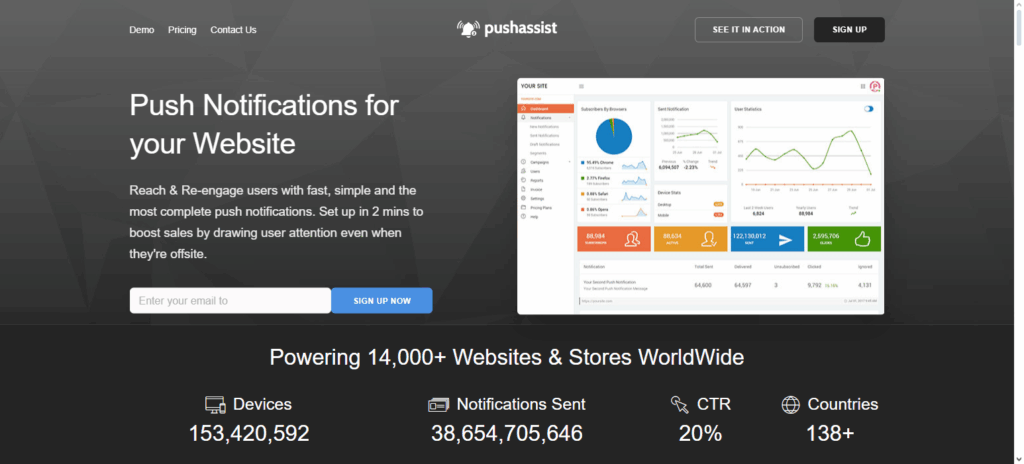Open profile avatar in dashboard preview
The height and width of the screenshot is (464, 1024).
(875, 86)
